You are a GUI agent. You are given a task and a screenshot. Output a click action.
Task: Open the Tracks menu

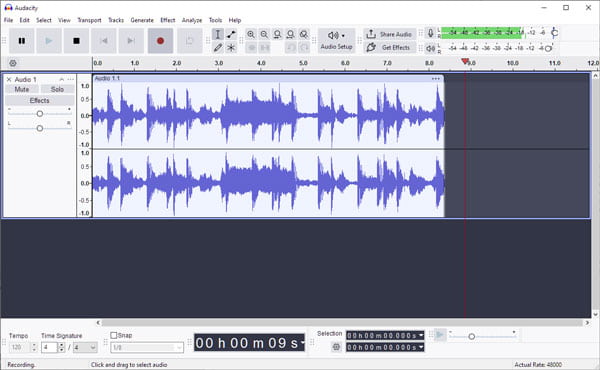(116, 20)
